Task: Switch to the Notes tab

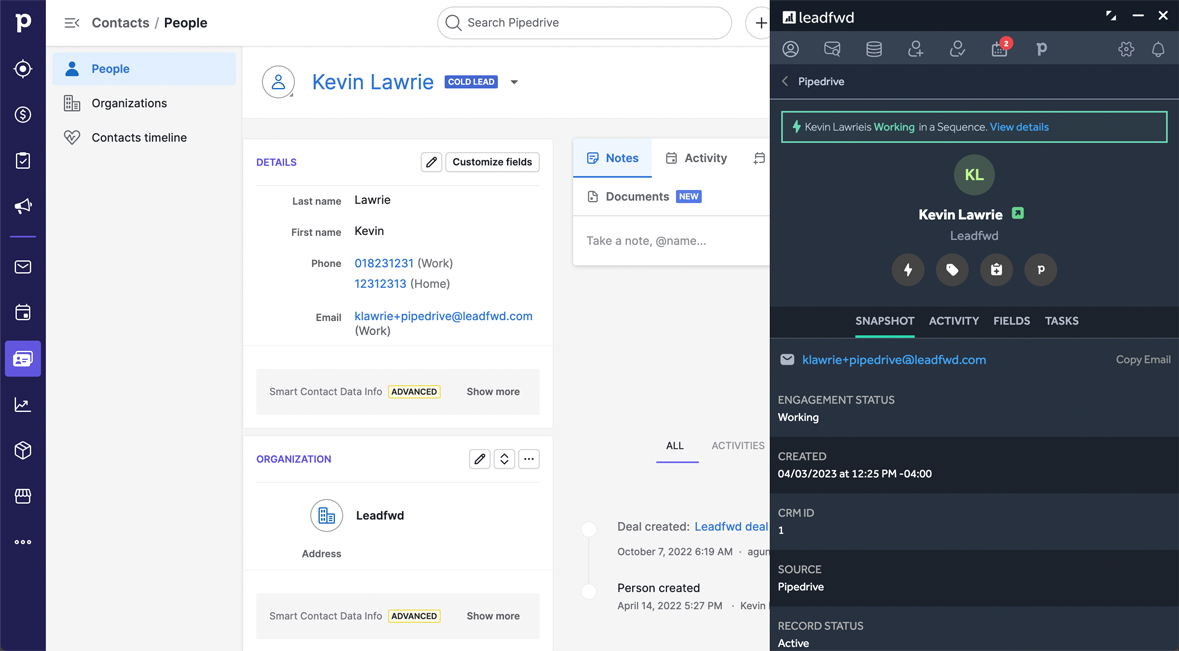Action: pyautogui.click(x=612, y=158)
